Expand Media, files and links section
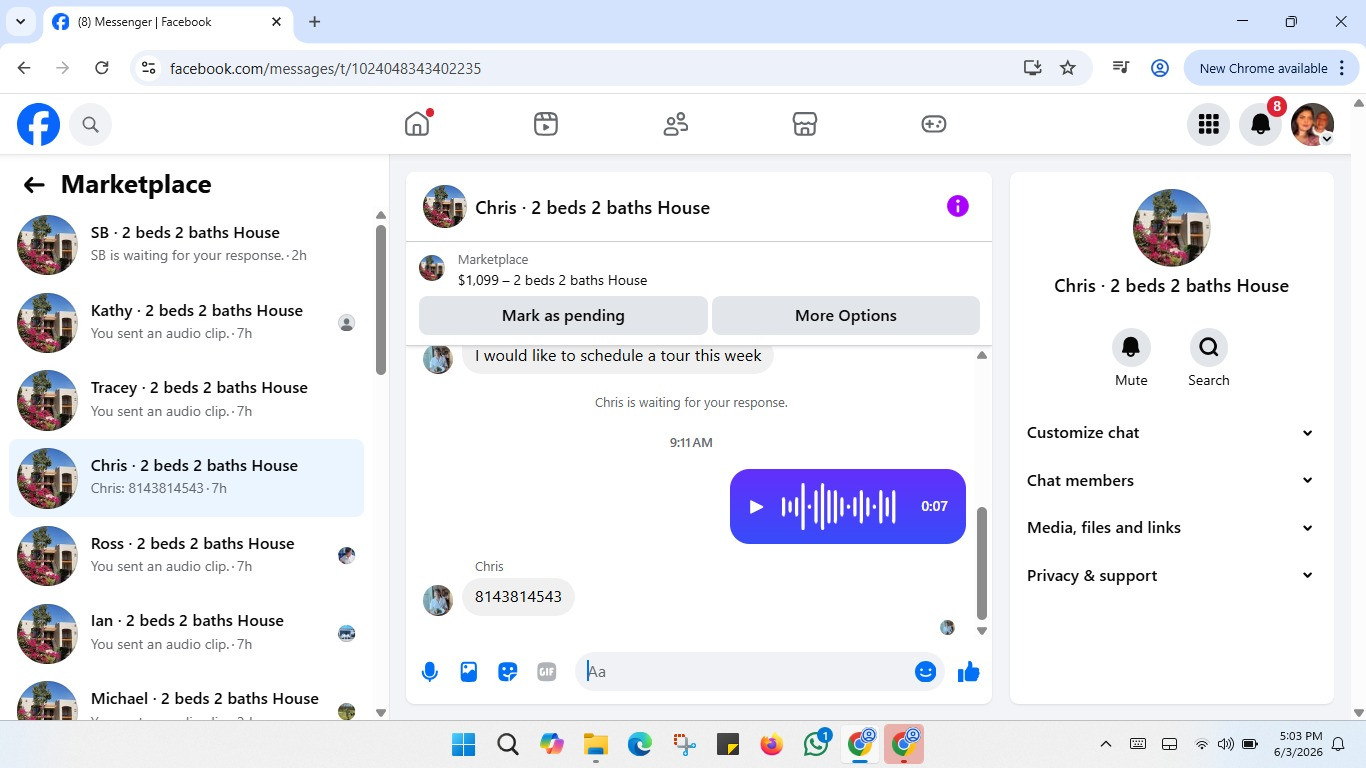Screen dimensions: 1366x768 point(1171,528)
